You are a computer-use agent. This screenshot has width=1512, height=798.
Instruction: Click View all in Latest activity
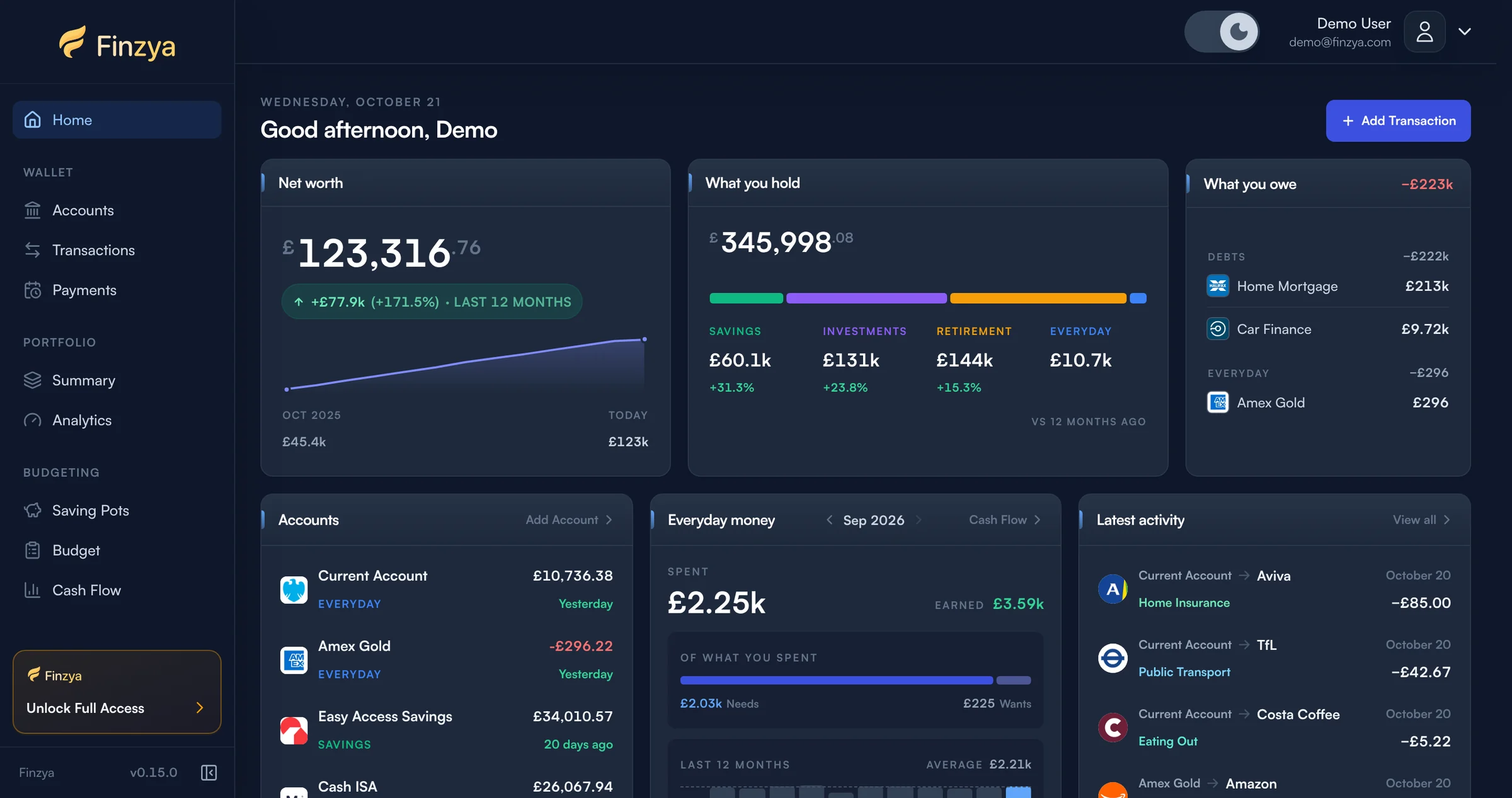pos(1422,520)
